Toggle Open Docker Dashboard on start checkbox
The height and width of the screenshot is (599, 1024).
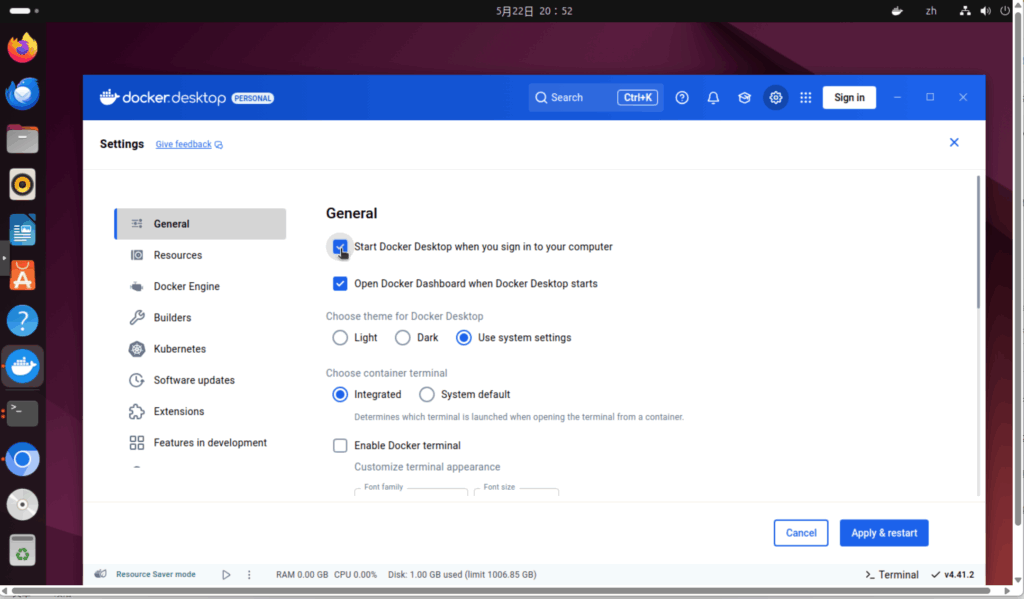pyautogui.click(x=340, y=283)
